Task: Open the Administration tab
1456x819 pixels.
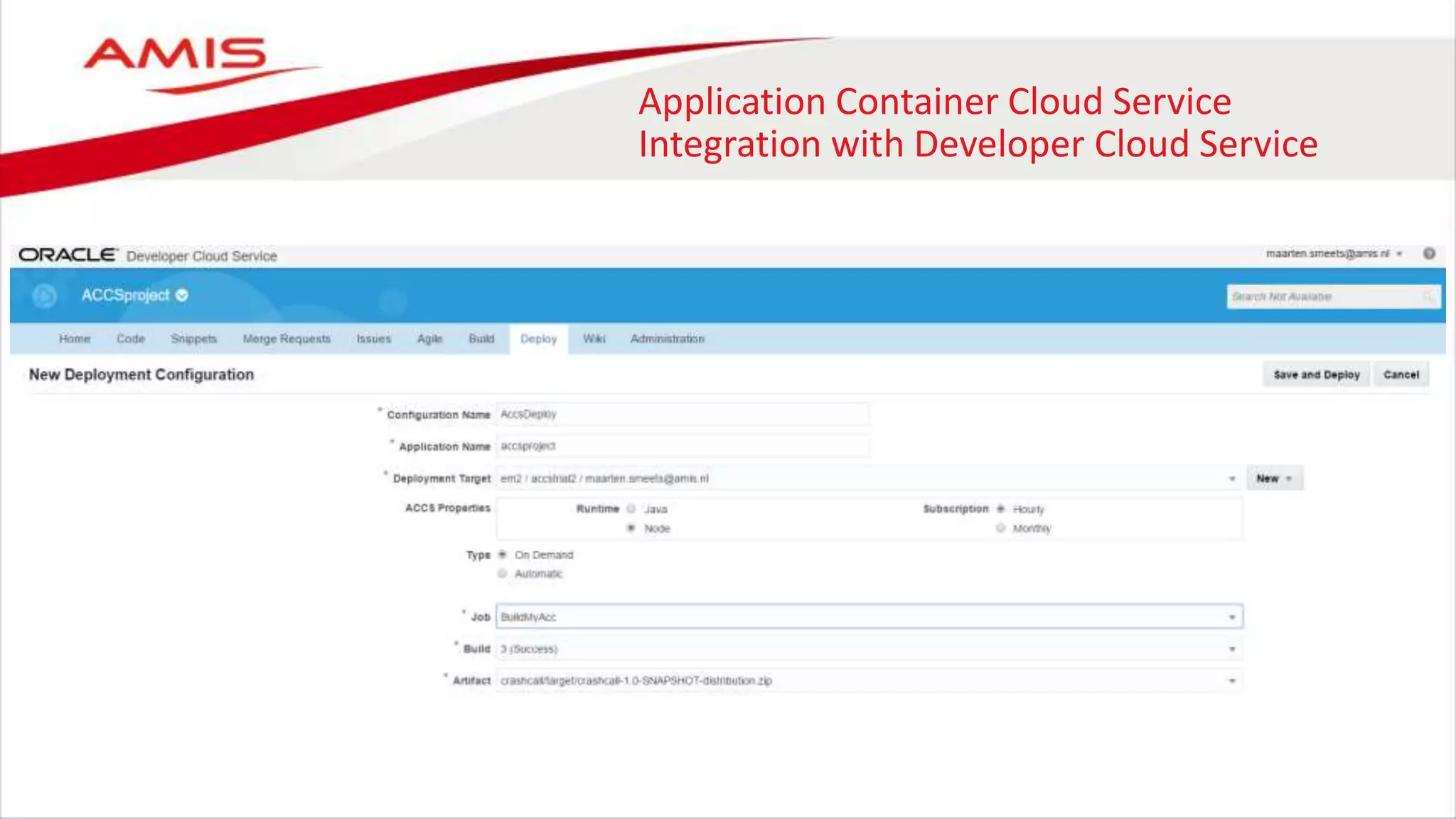Action: point(668,338)
